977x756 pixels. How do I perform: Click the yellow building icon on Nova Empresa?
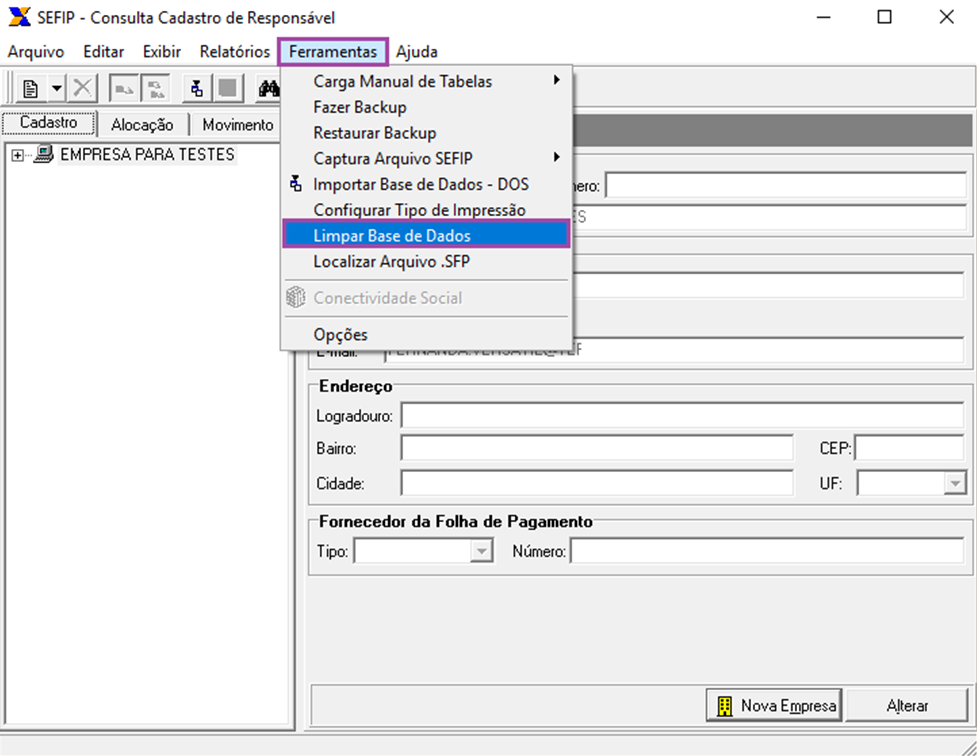click(724, 706)
